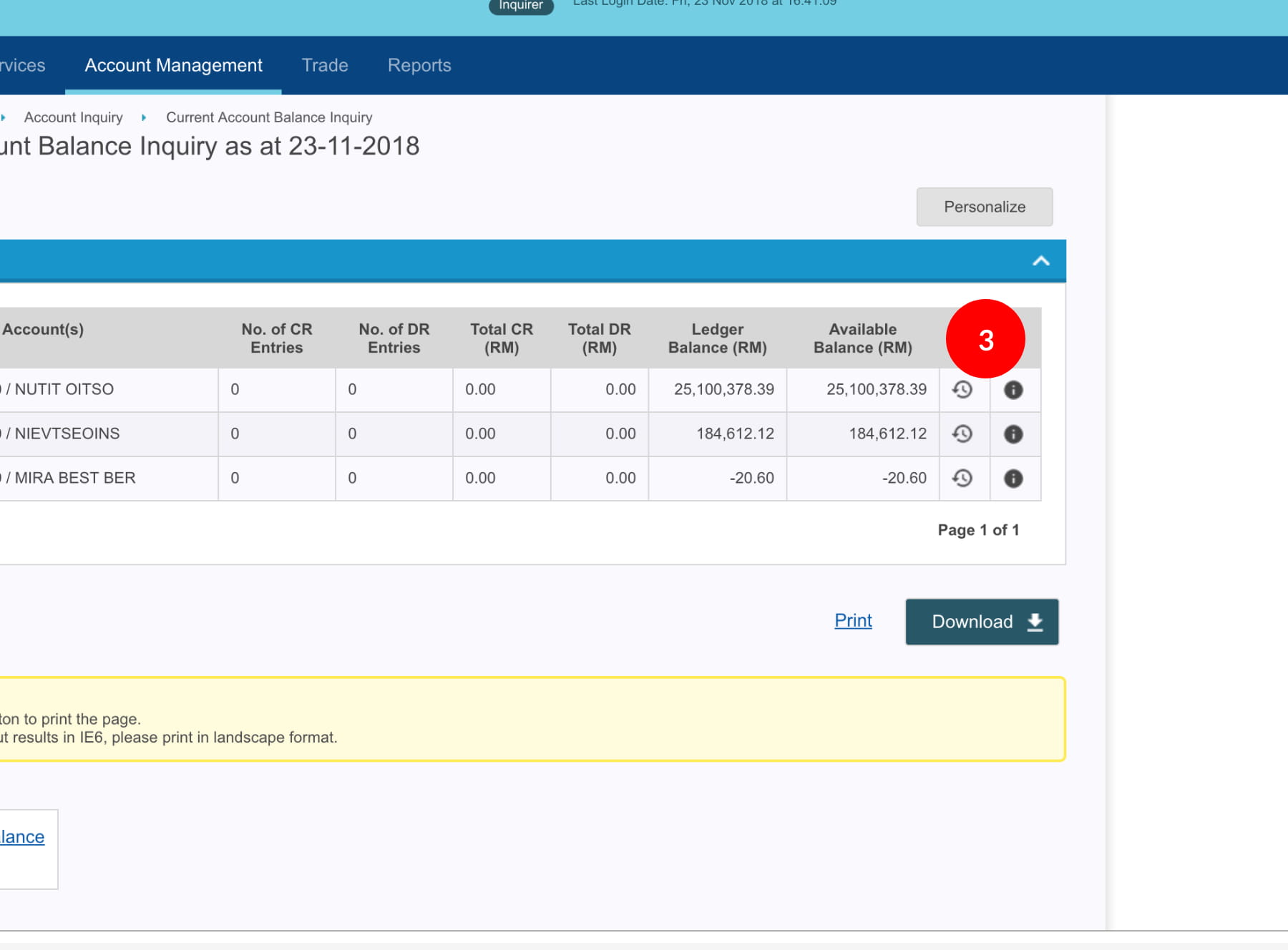Click the Print link

[853, 620]
